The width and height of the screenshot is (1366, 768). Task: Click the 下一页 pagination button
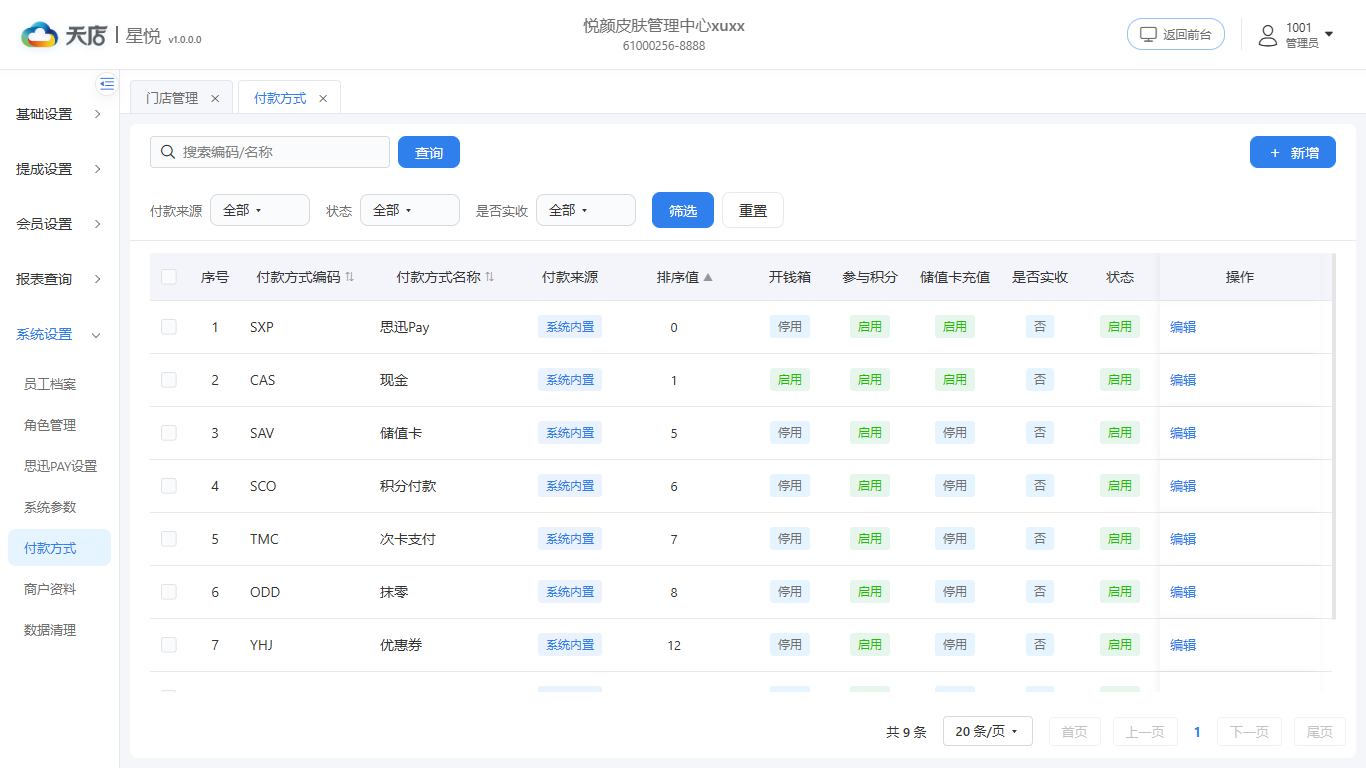click(1249, 732)
